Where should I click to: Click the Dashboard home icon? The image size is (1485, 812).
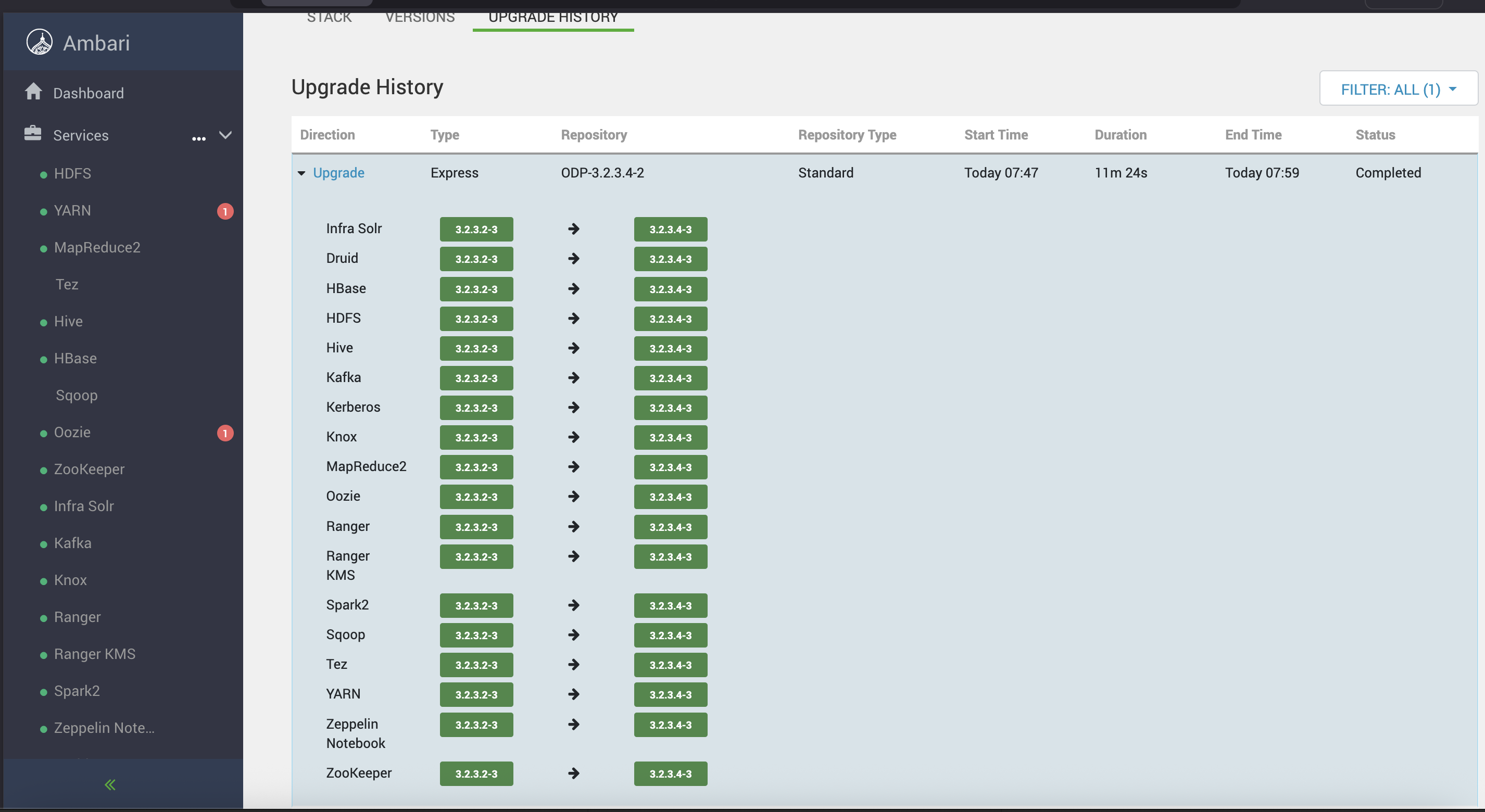coord(33,91)
